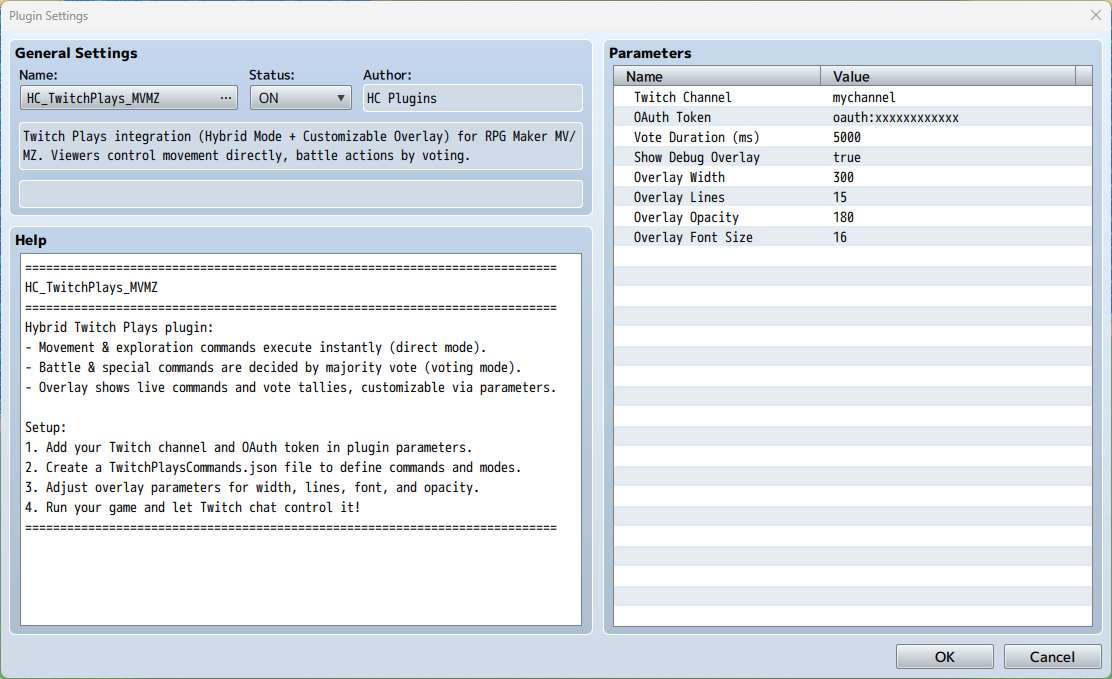Select the Twitch Channel parameter row
This screenshot has width=1112, height=679.
click(852, 97)
